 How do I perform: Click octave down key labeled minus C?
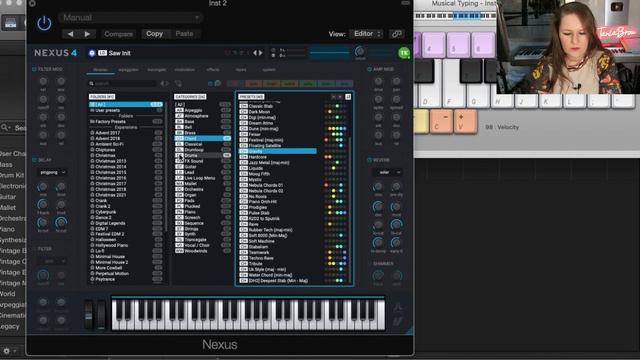click(441, 122)
